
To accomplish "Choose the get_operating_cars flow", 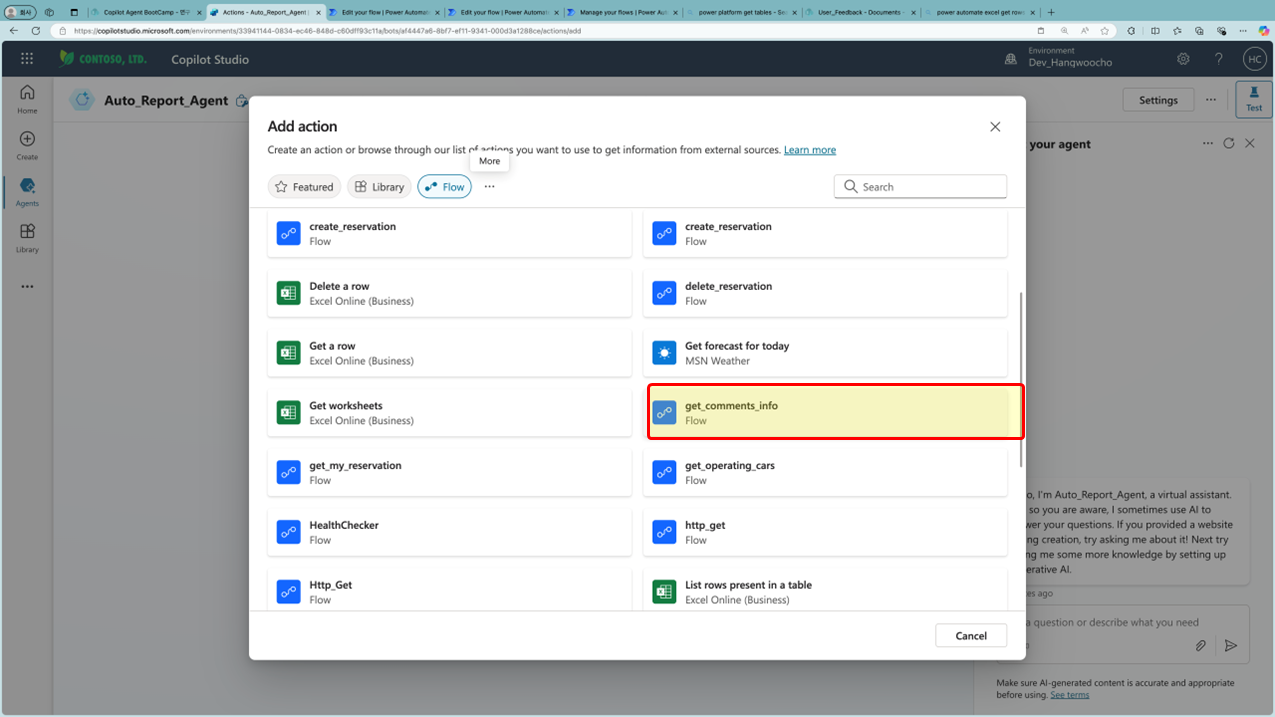I will (825, 473).
